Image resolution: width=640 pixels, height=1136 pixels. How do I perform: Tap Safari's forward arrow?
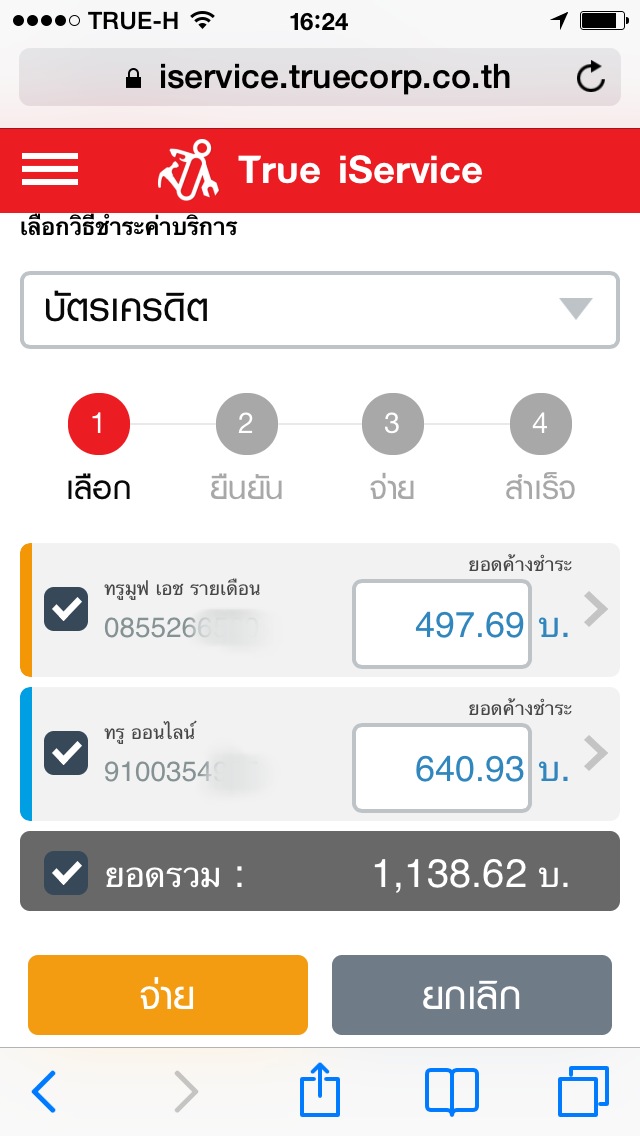[186, 1091]
